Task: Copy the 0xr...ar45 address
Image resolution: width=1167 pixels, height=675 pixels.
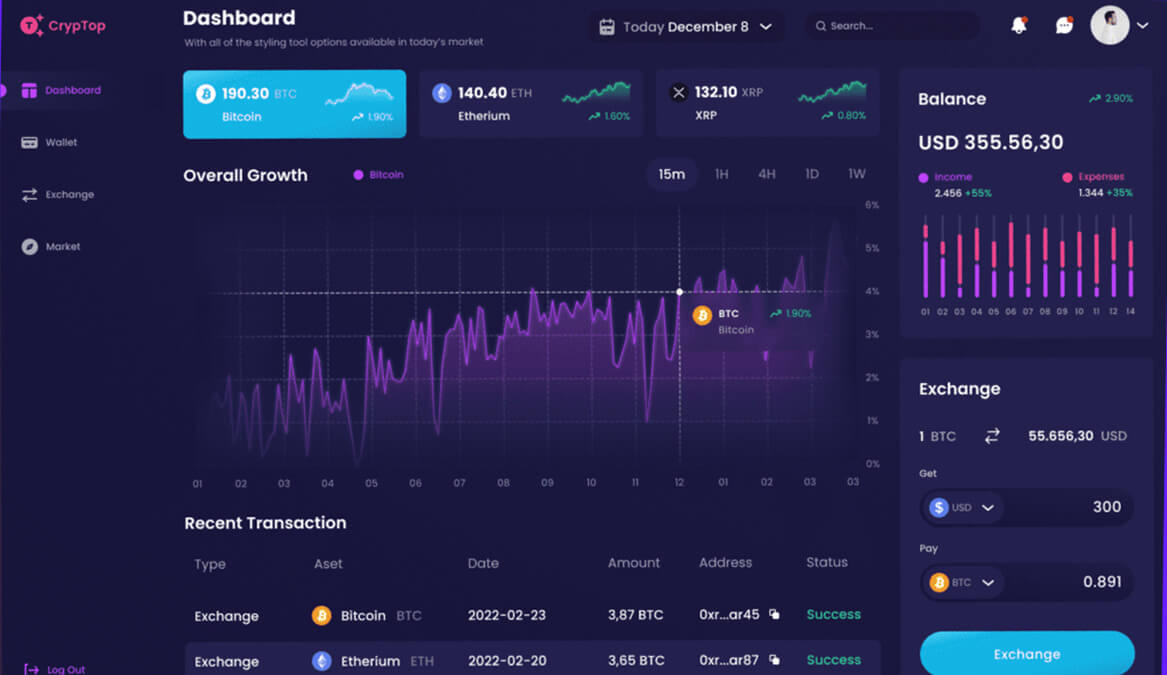Action: (x=774, y=615)
